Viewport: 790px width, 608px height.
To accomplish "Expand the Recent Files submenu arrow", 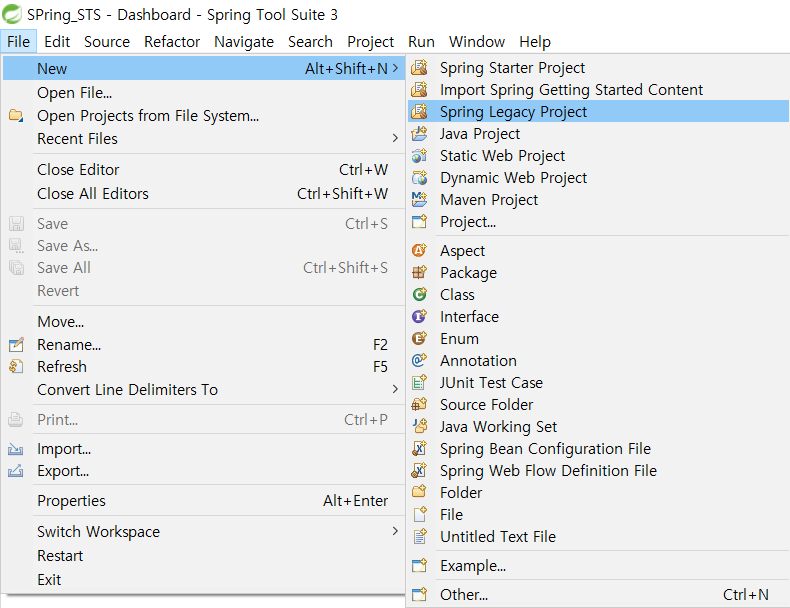I will pos(395,138).
